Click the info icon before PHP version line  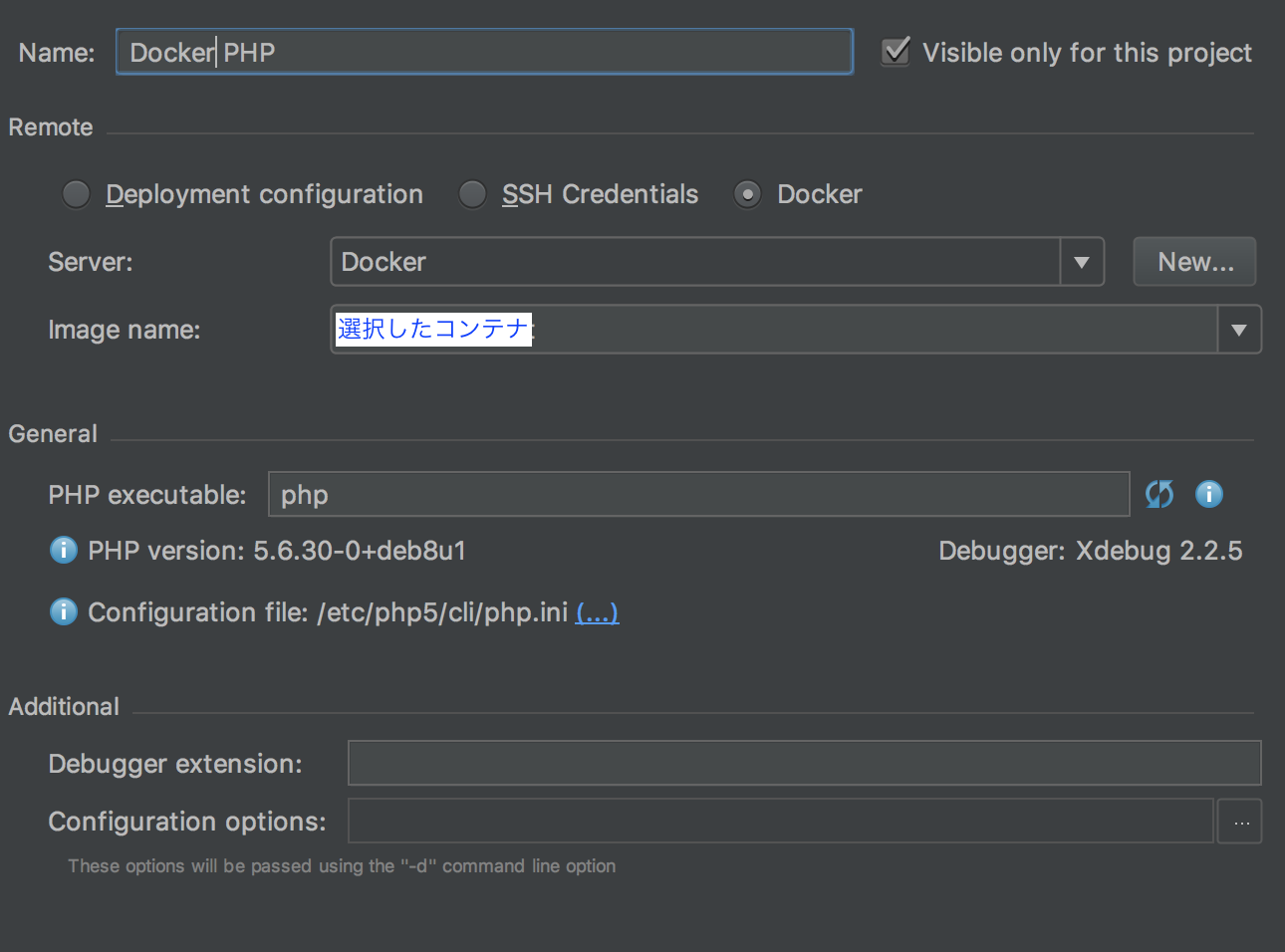tap(63, 550)
